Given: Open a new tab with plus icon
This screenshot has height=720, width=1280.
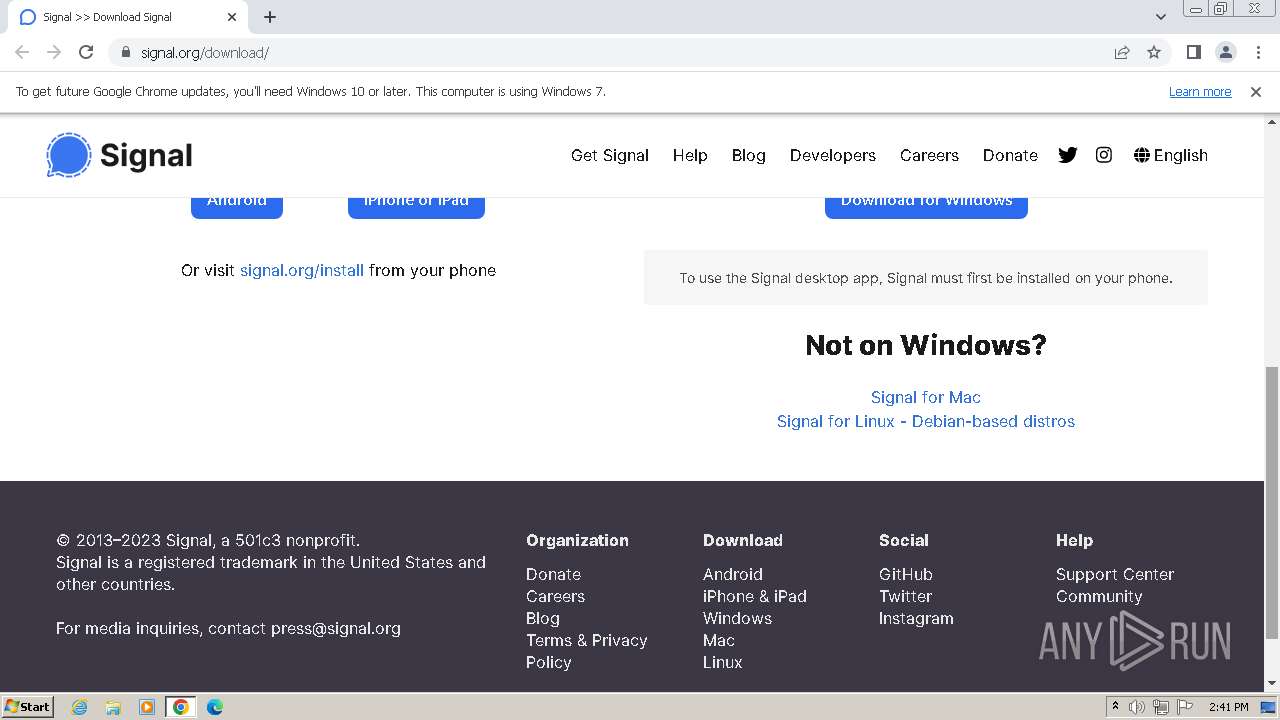Looking at the screenshot, I should [270, 17].
